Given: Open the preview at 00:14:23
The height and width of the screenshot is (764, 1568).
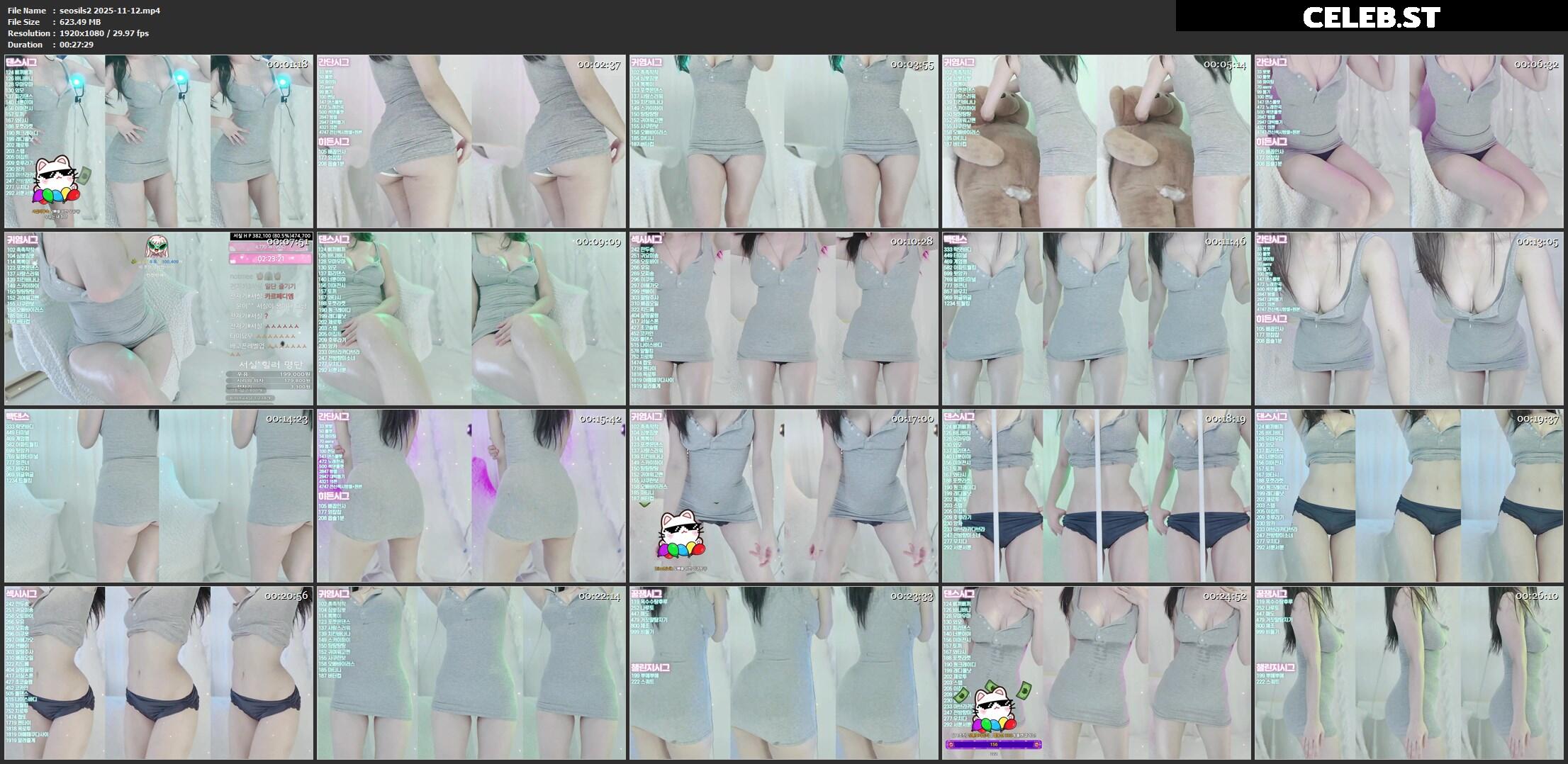Looking at the screenshot, I should point(159,496).
